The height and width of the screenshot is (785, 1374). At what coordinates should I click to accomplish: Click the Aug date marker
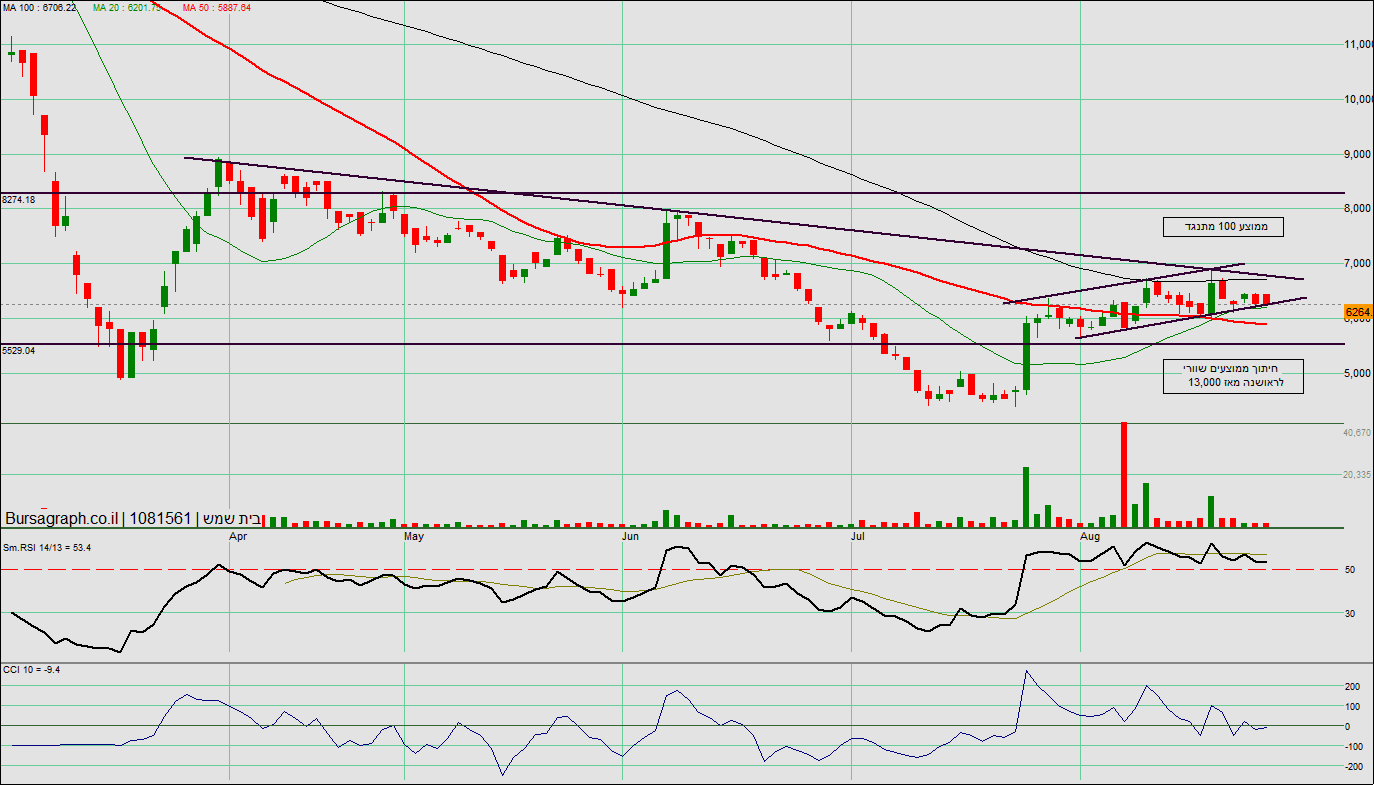[1090, 536]
